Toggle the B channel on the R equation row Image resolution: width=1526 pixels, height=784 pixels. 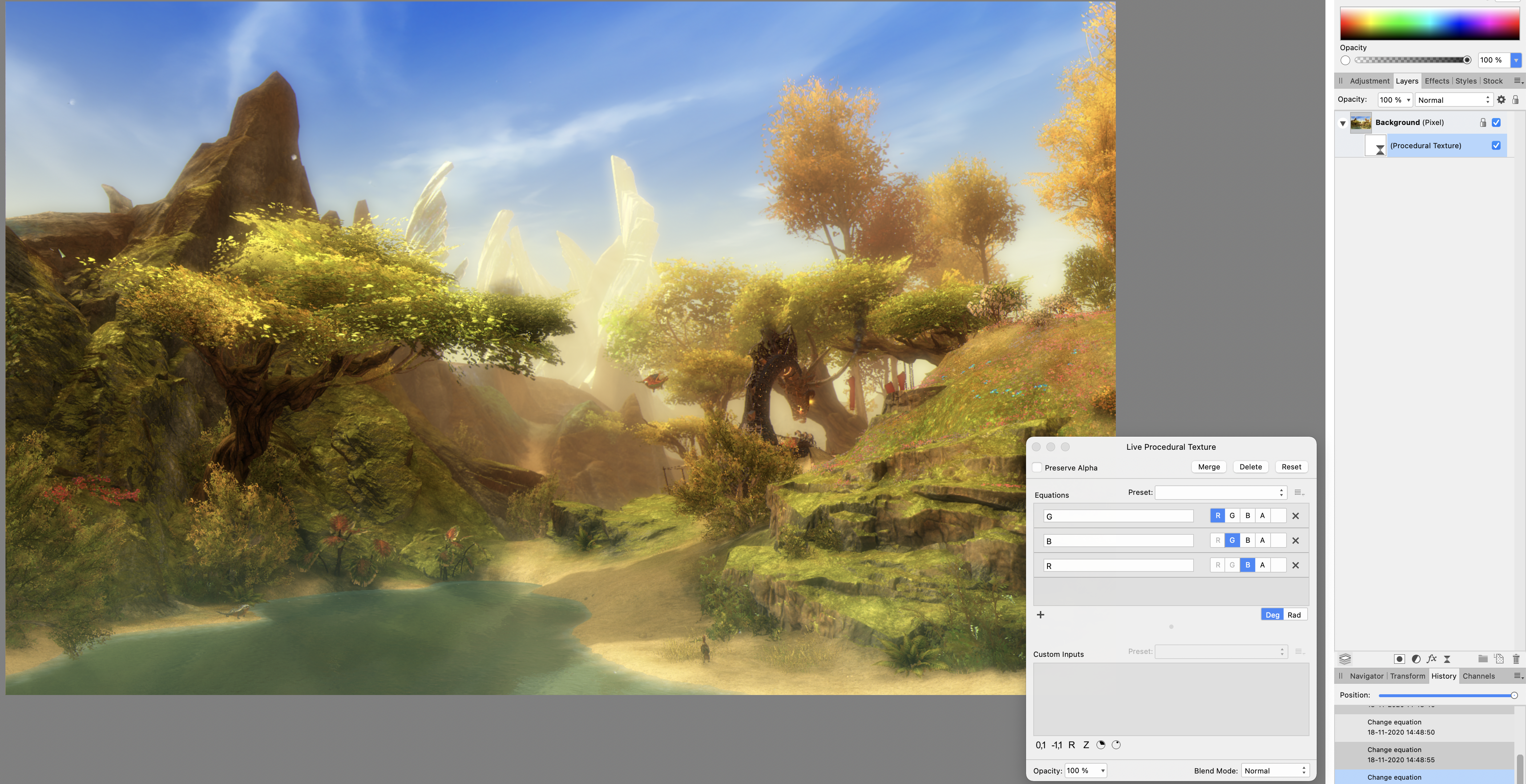pos(1248,566)
